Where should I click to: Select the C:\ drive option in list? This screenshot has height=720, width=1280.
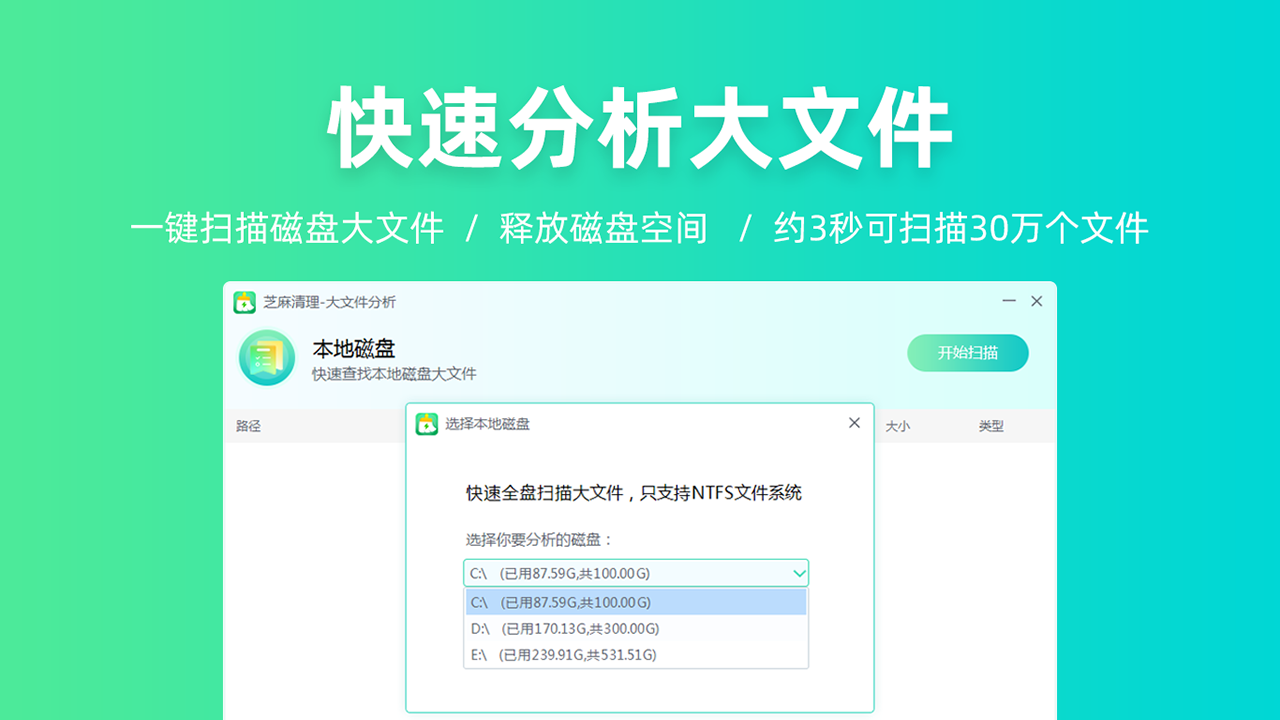(636, 602)
